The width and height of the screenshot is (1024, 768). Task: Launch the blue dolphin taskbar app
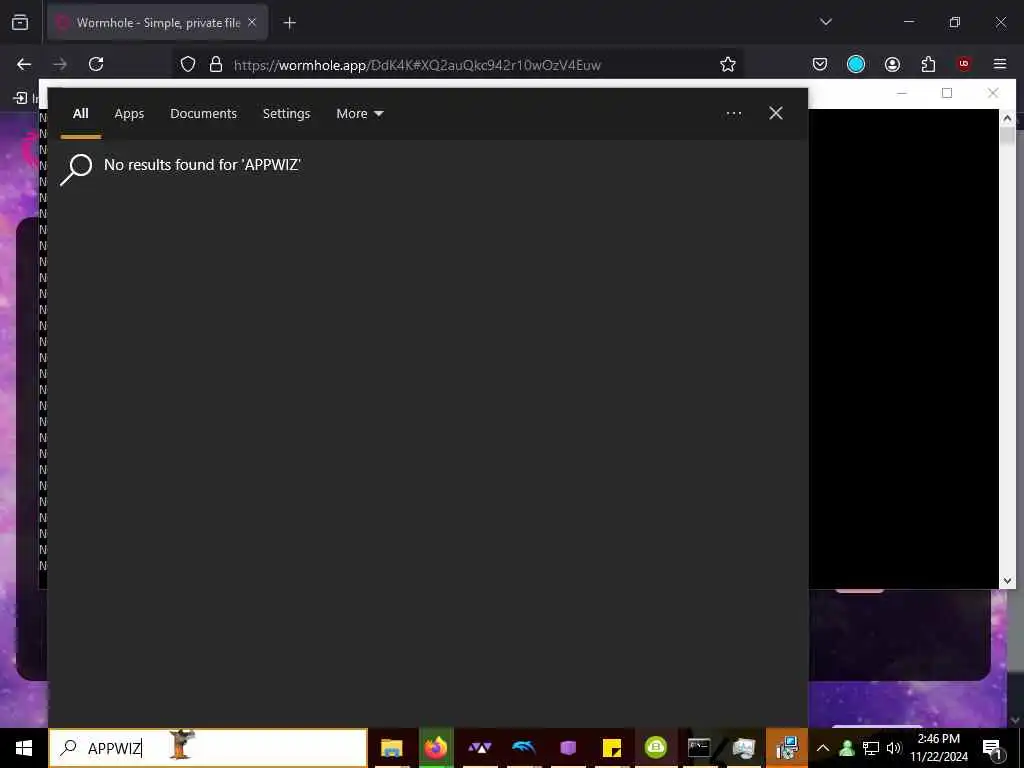(x=524, y=748)
